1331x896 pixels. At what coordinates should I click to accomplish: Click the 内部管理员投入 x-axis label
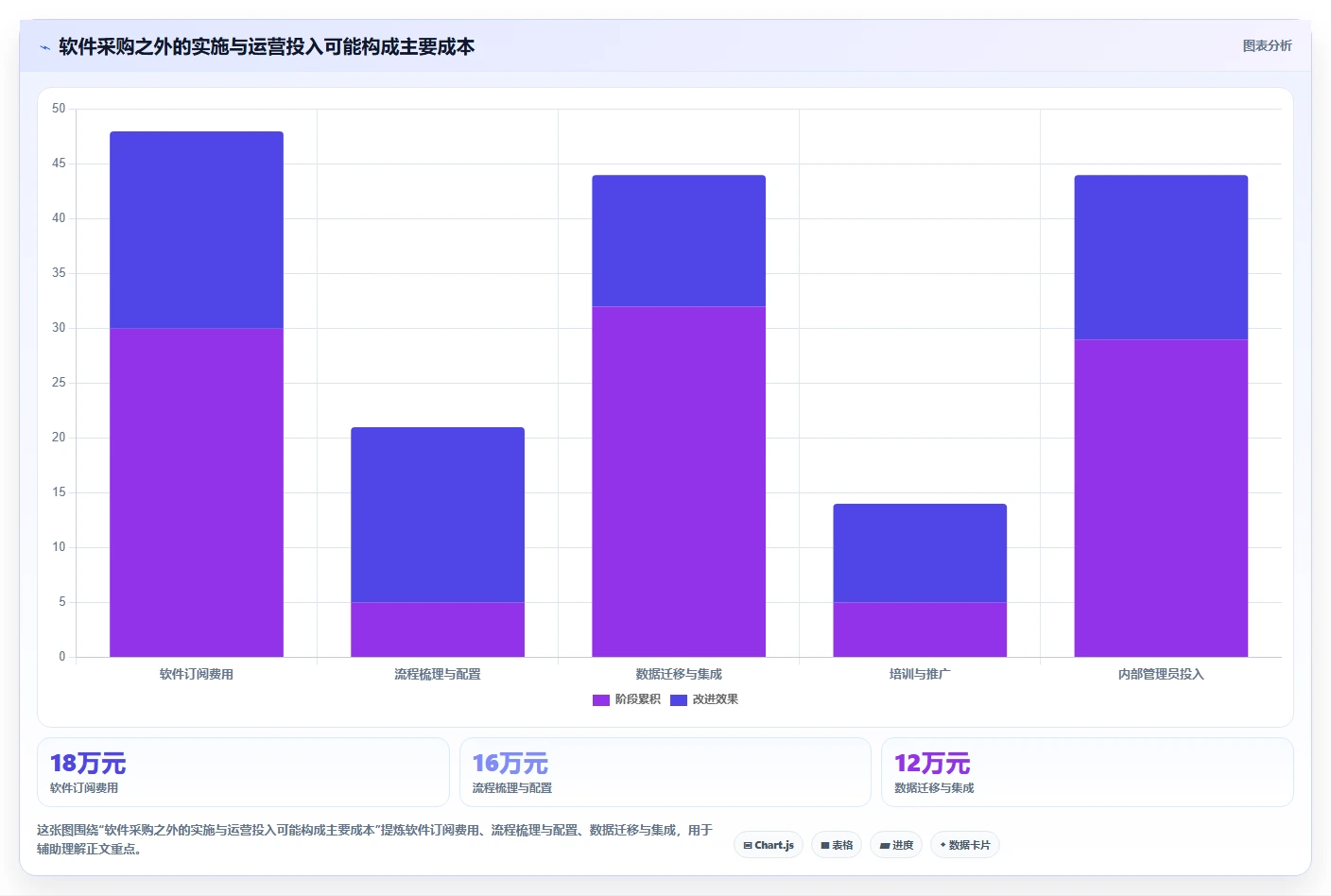click(x=1161, y=674)
